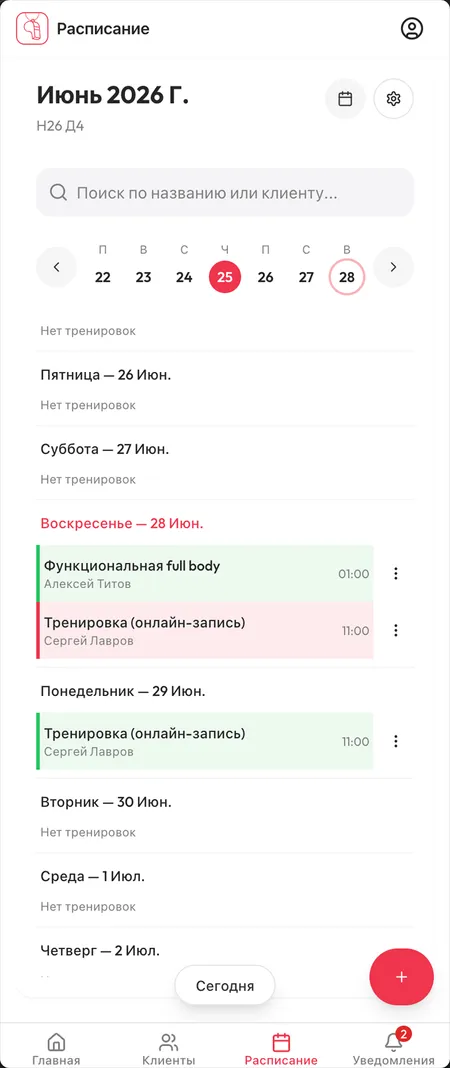
Task: Click the Сегодня button
Action: (225, 986)
